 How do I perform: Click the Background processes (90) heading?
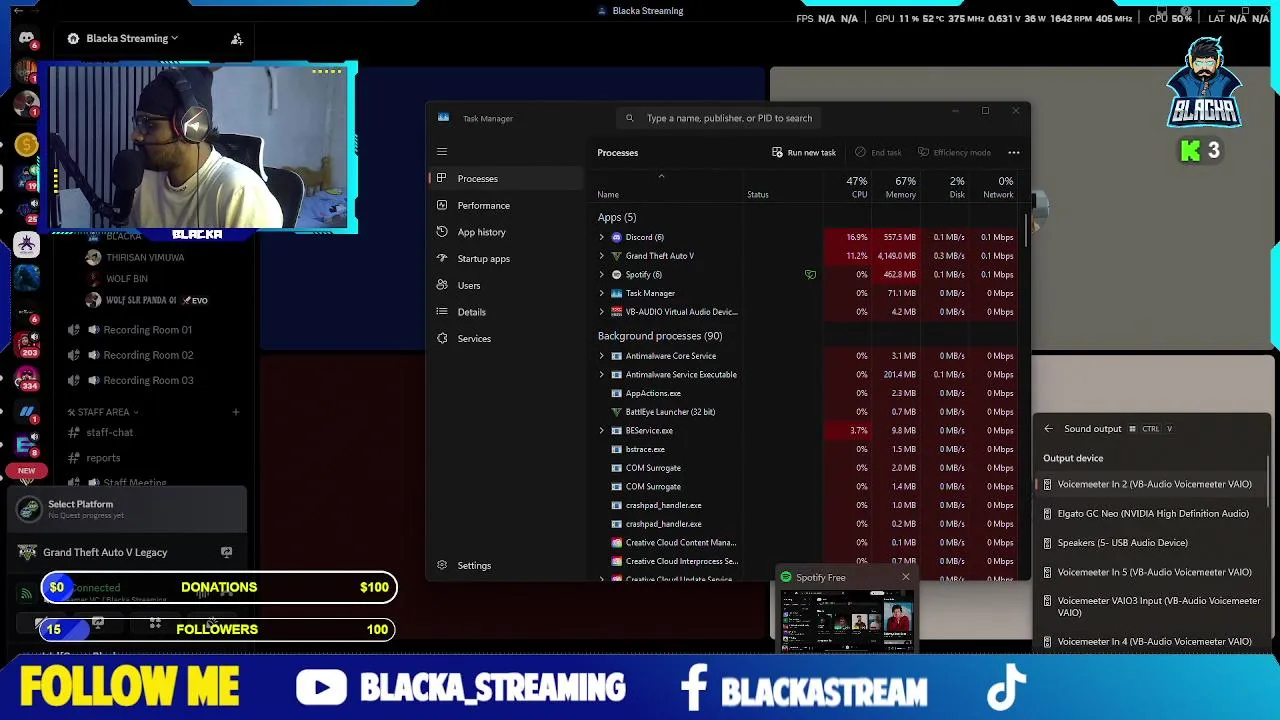[x=660, y=336]
